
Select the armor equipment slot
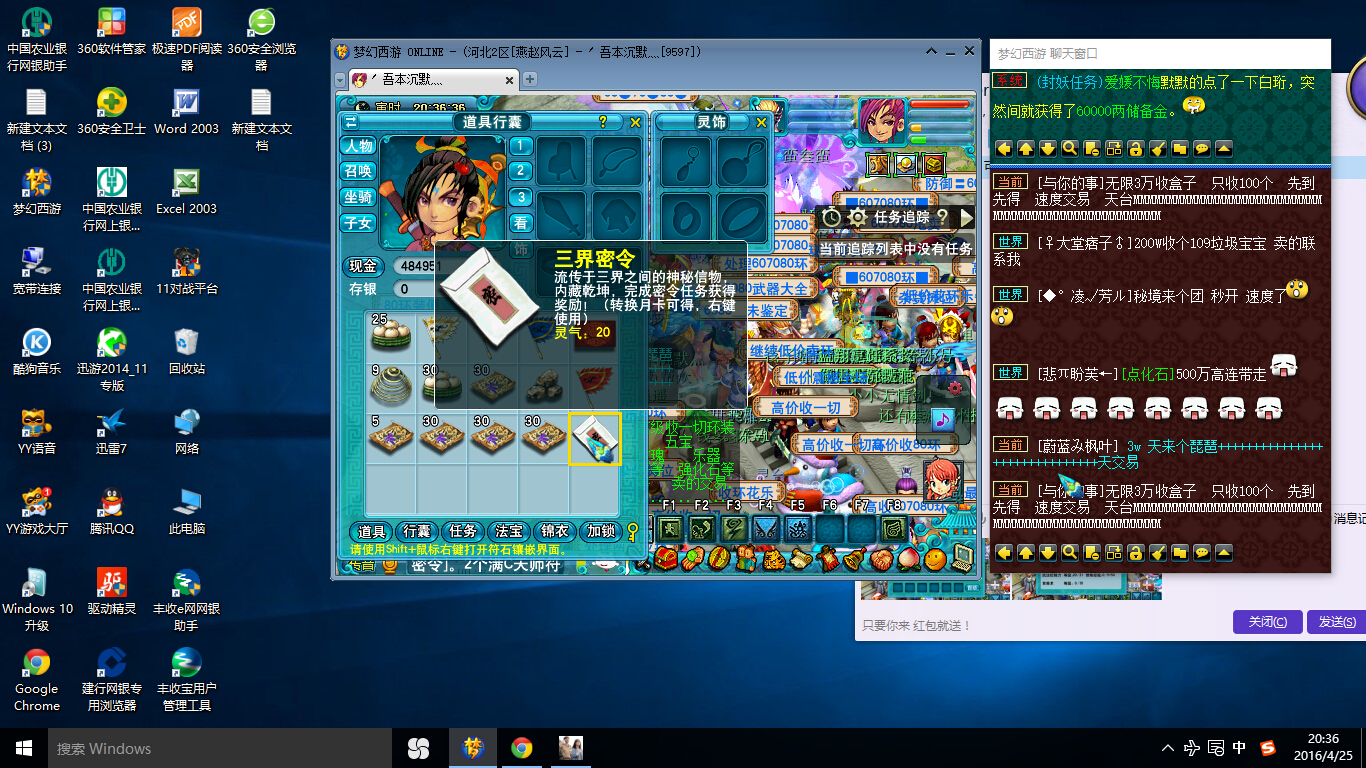617,214
